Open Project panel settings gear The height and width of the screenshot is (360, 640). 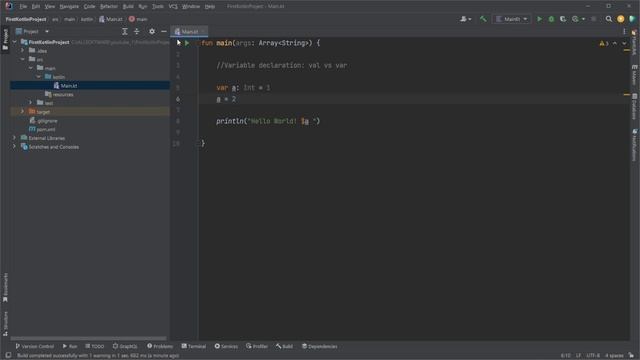152,31
